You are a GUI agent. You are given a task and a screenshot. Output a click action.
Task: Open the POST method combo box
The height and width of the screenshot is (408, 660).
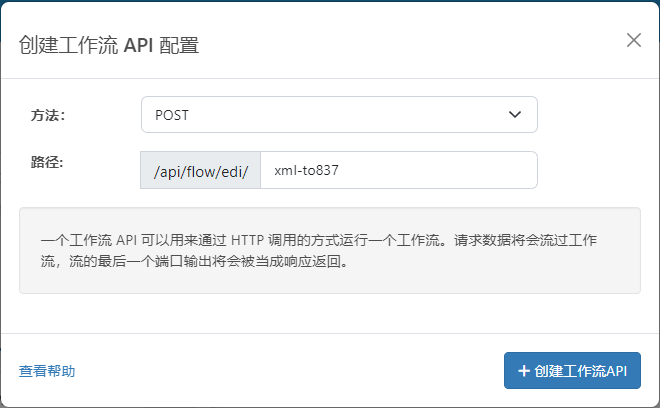[339, 115]
